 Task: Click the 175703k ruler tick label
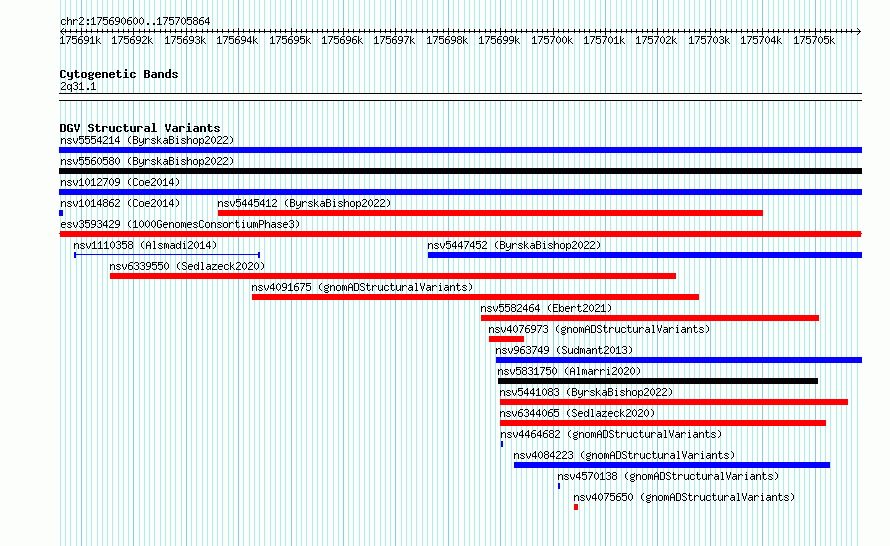point(709,40)
